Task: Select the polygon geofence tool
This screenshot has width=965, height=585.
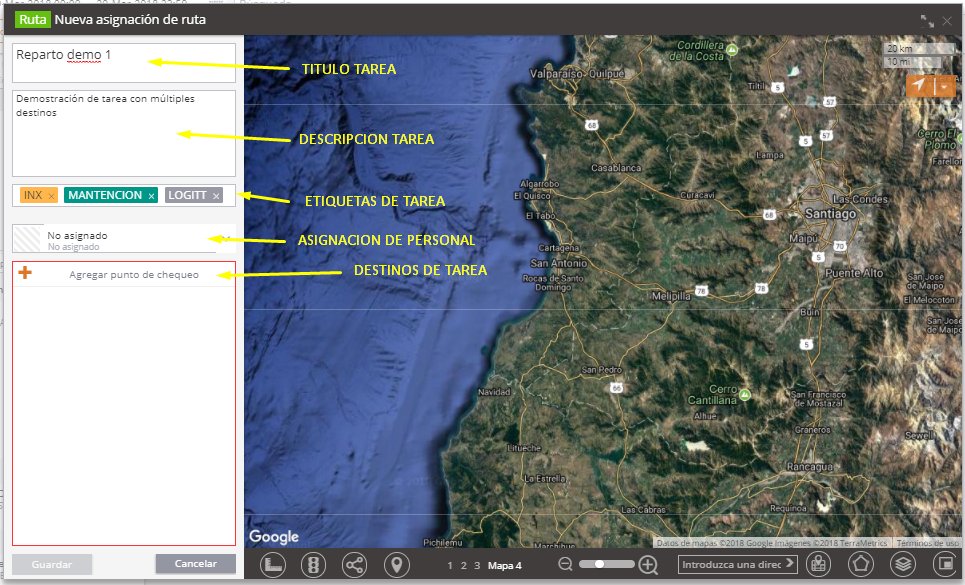Action: (861, 563)
